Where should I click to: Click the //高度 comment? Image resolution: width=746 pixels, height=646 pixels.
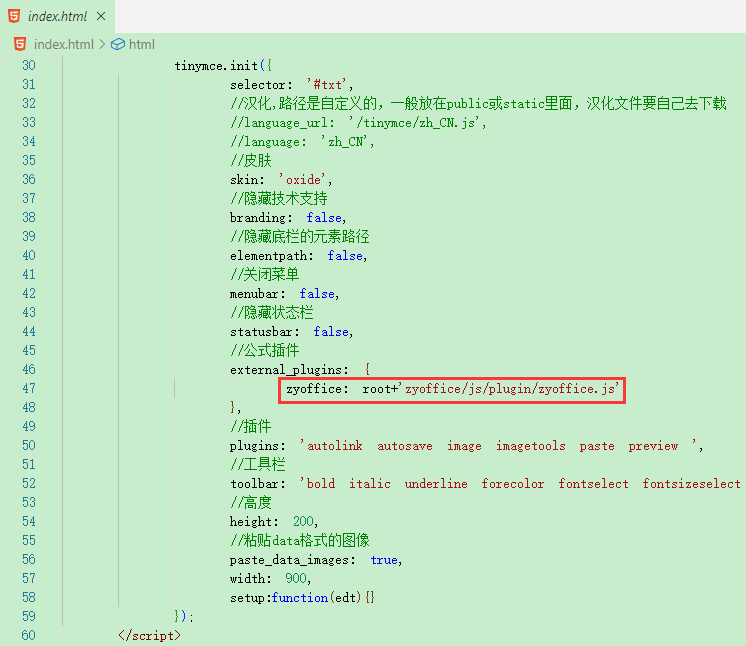(251, 502)
